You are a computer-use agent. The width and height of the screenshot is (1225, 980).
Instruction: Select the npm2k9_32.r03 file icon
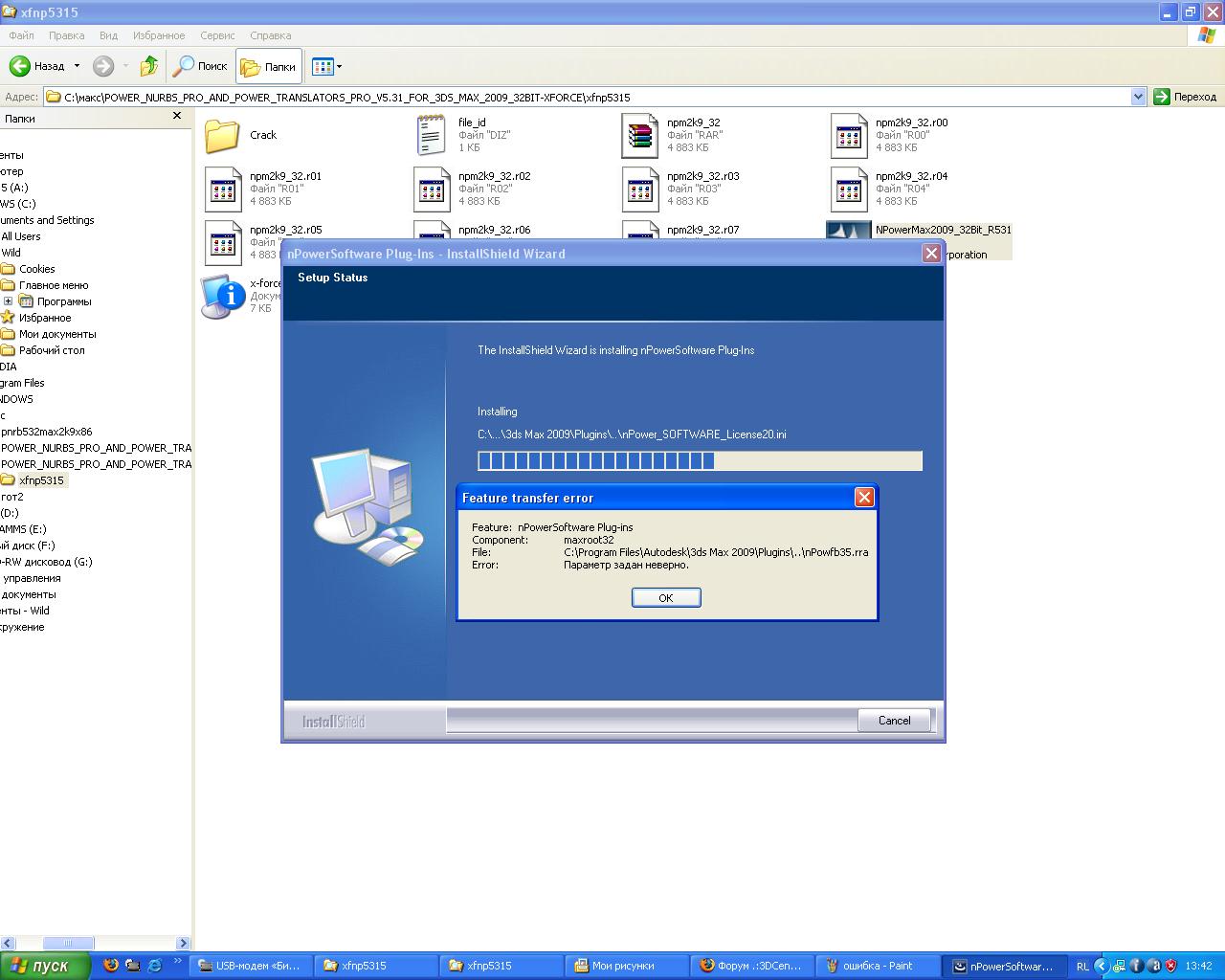(x=640, y=189)
